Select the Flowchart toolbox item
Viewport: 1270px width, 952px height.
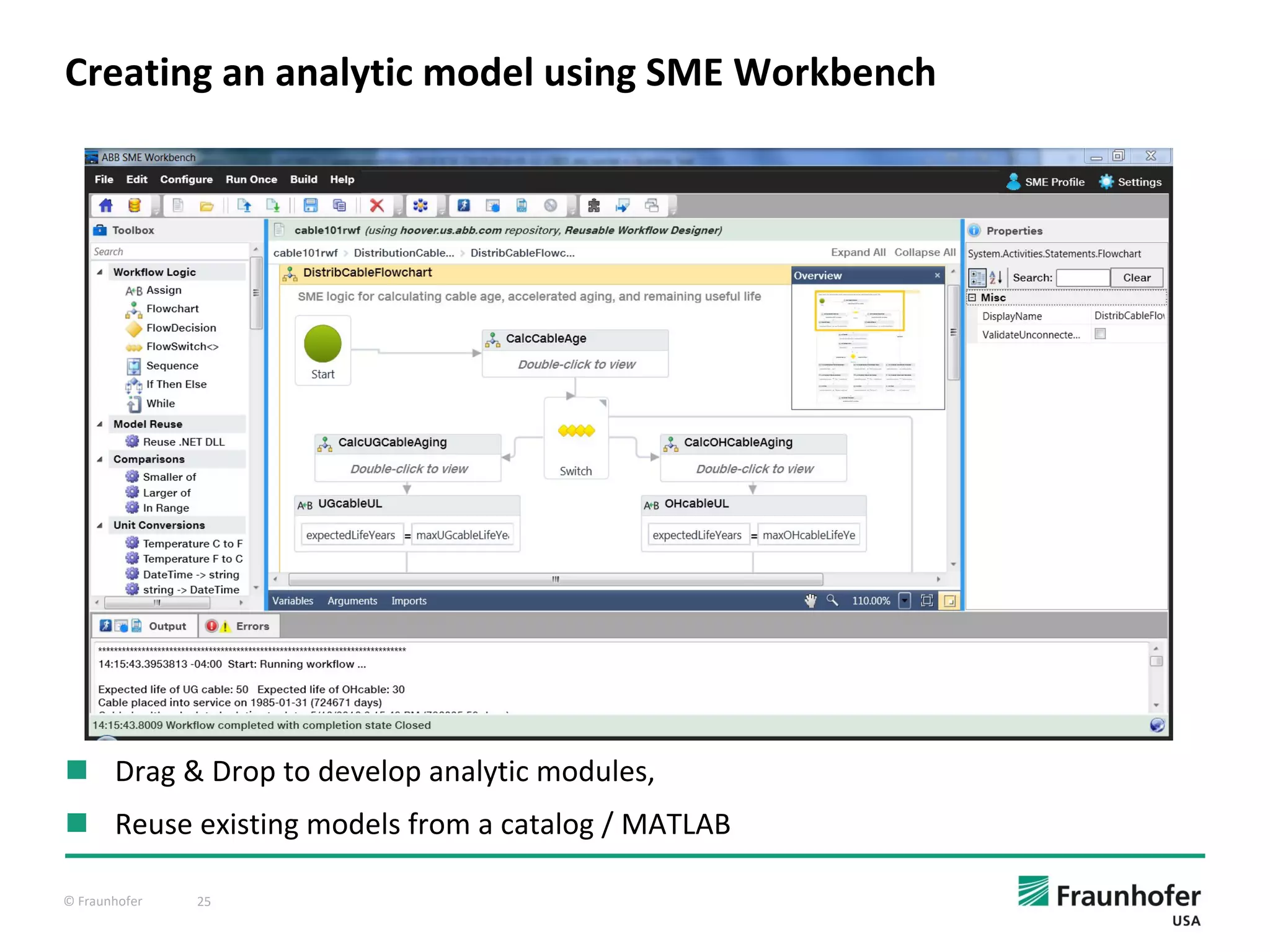tap(162, 309)
